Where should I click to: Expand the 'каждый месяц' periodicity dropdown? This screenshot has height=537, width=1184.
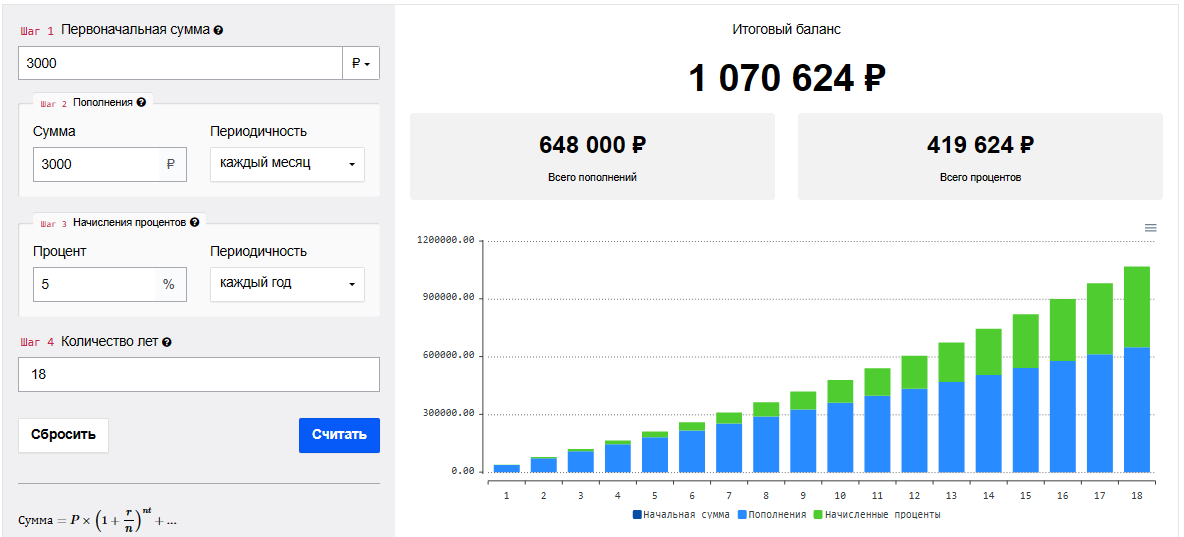287,164
